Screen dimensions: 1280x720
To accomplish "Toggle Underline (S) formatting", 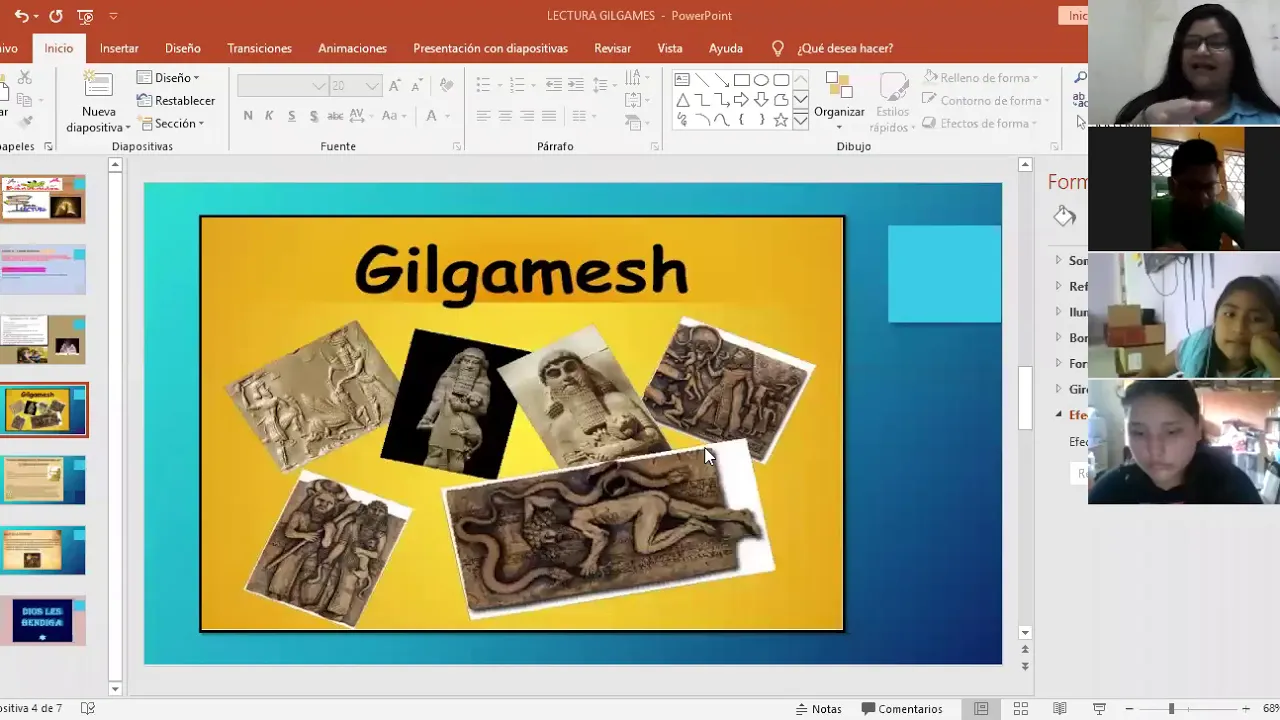I will 291,116.
